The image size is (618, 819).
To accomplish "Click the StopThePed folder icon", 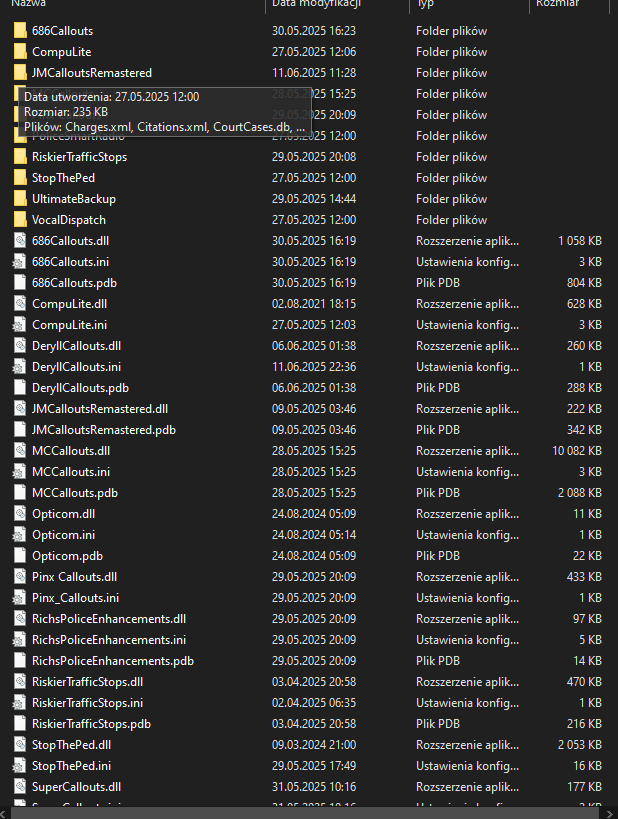I will 20,178.
